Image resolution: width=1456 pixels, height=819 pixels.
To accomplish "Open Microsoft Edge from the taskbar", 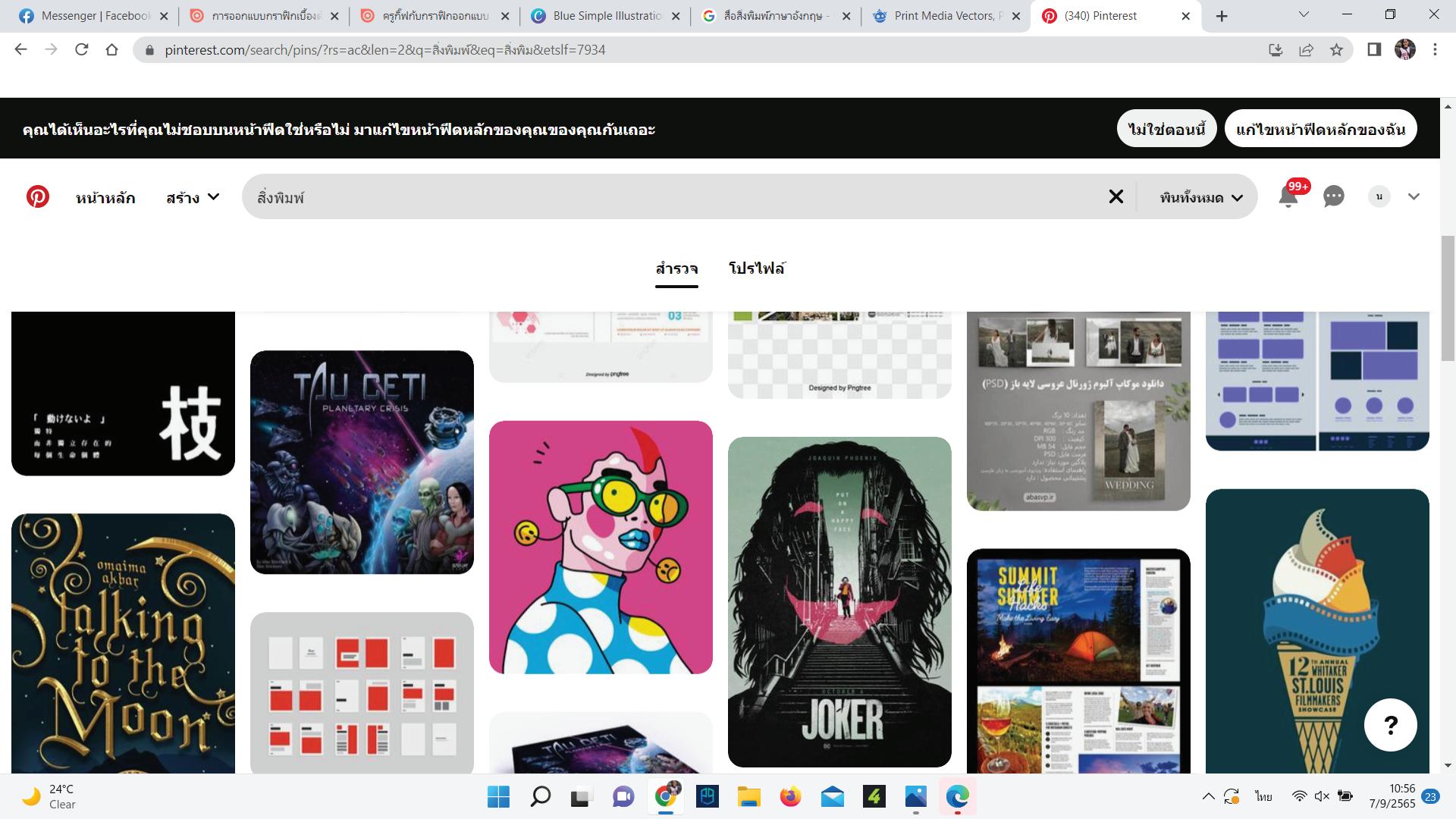I will [957, 796].
